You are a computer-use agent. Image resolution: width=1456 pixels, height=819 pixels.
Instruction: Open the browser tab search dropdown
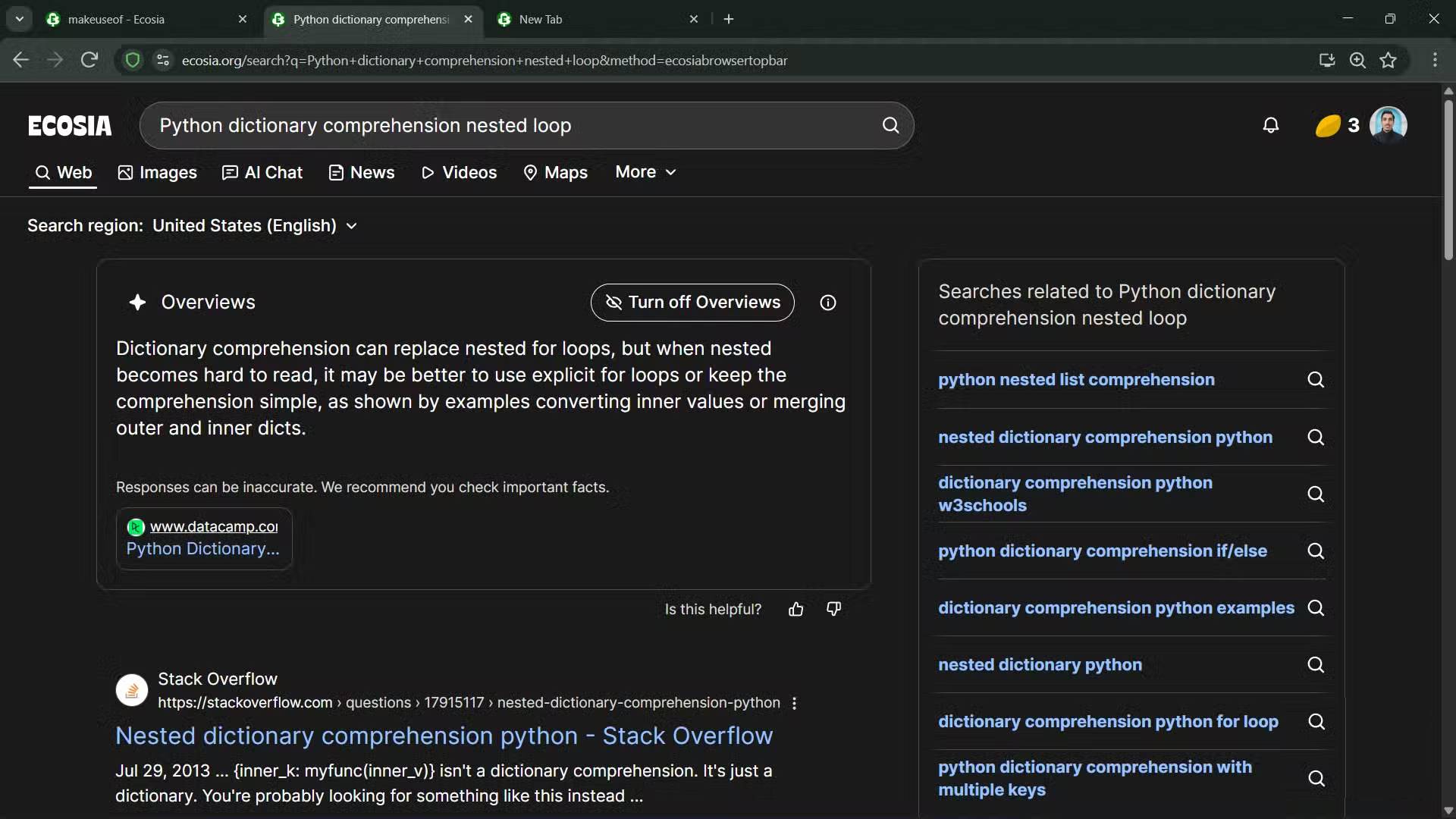click(19, 19)
